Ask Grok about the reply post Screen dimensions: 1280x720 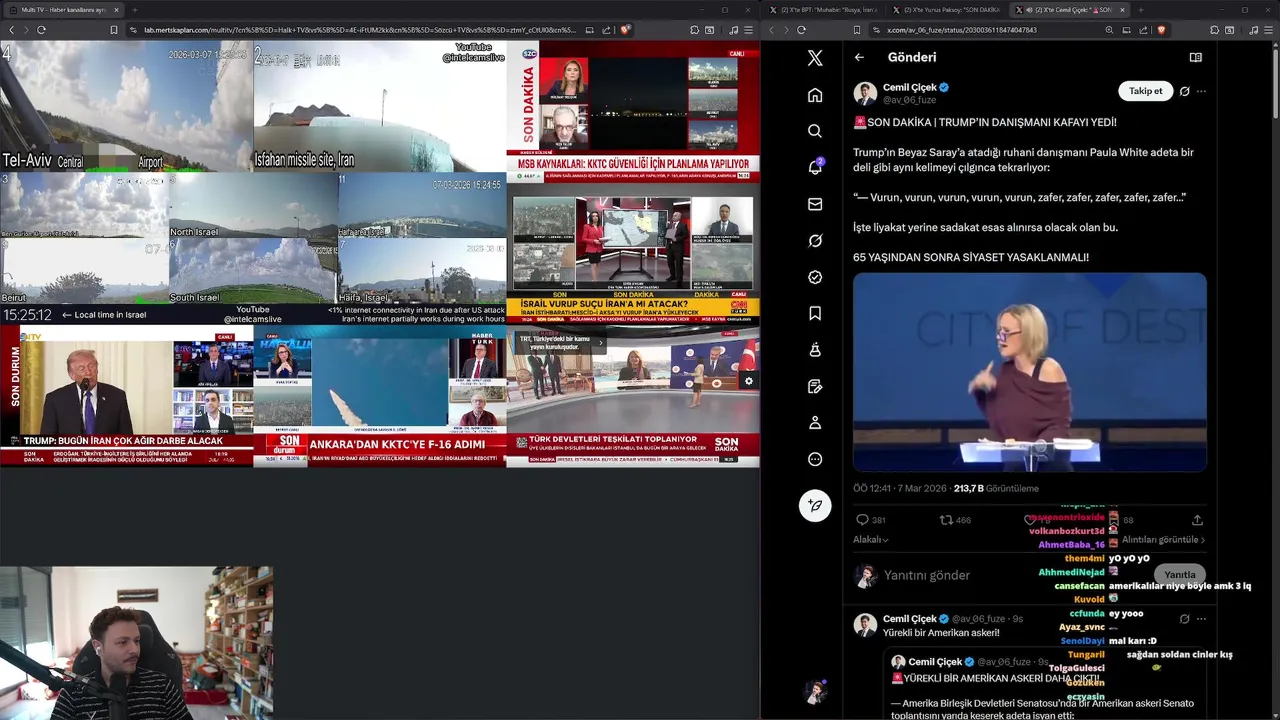1184,619
